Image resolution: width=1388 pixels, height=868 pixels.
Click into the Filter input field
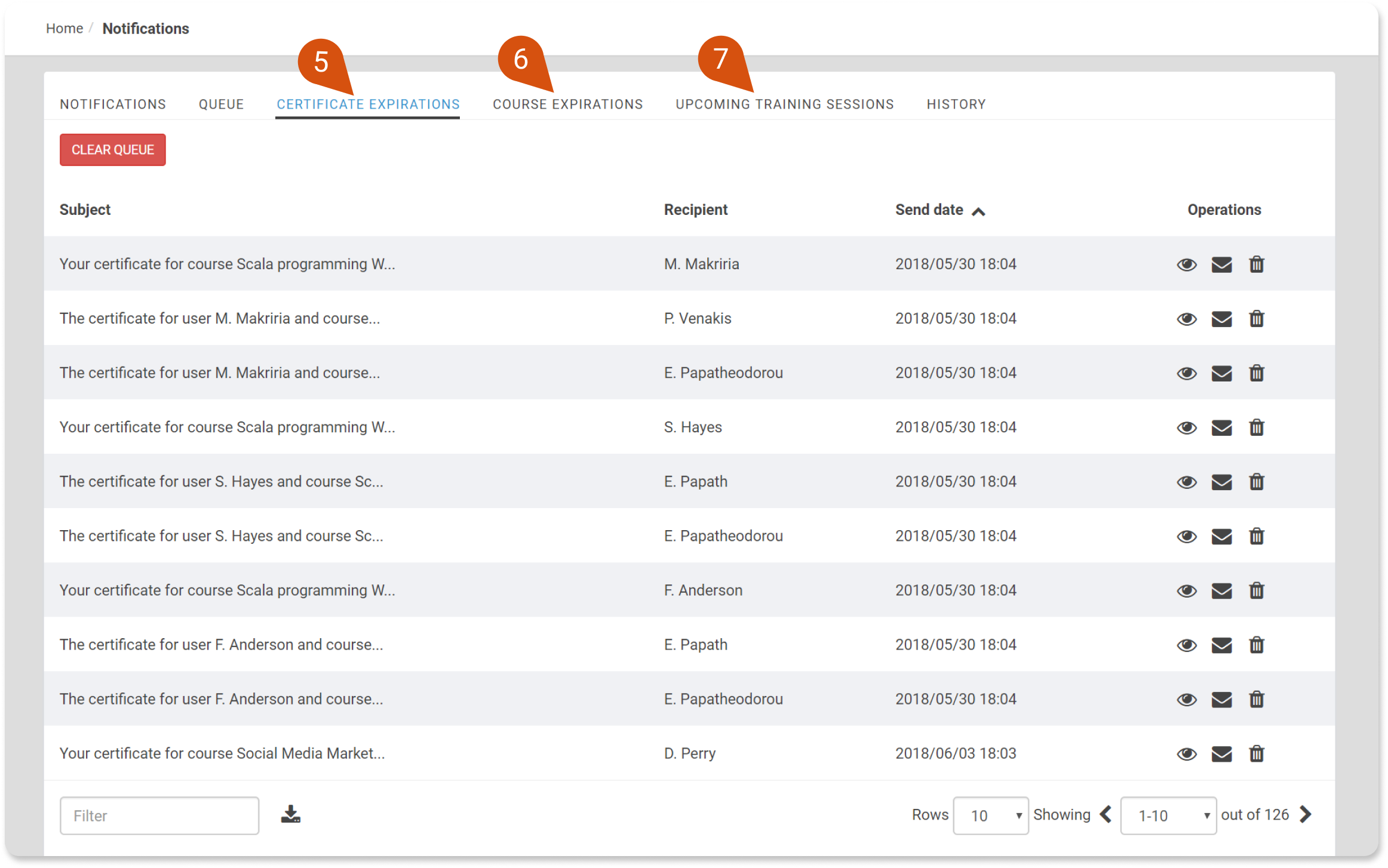(x=159, y=815)
